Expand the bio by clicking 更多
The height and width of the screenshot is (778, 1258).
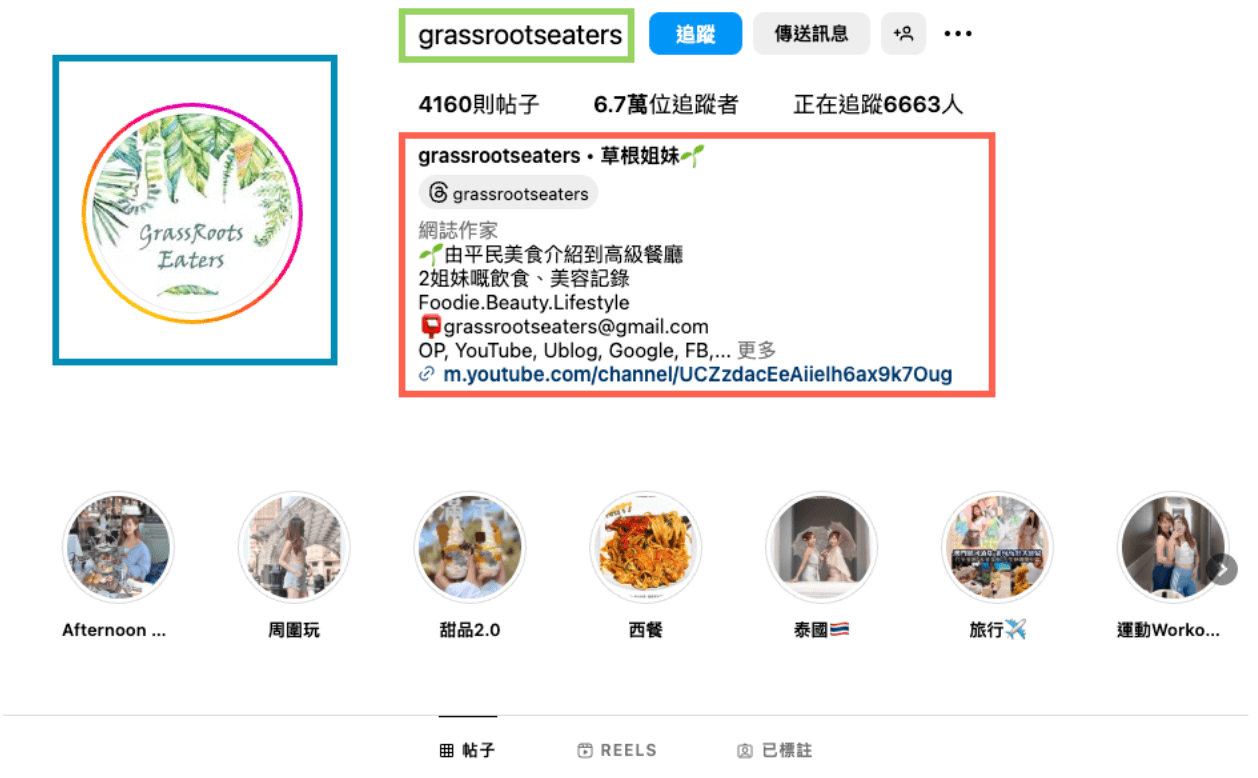[757, 350]
